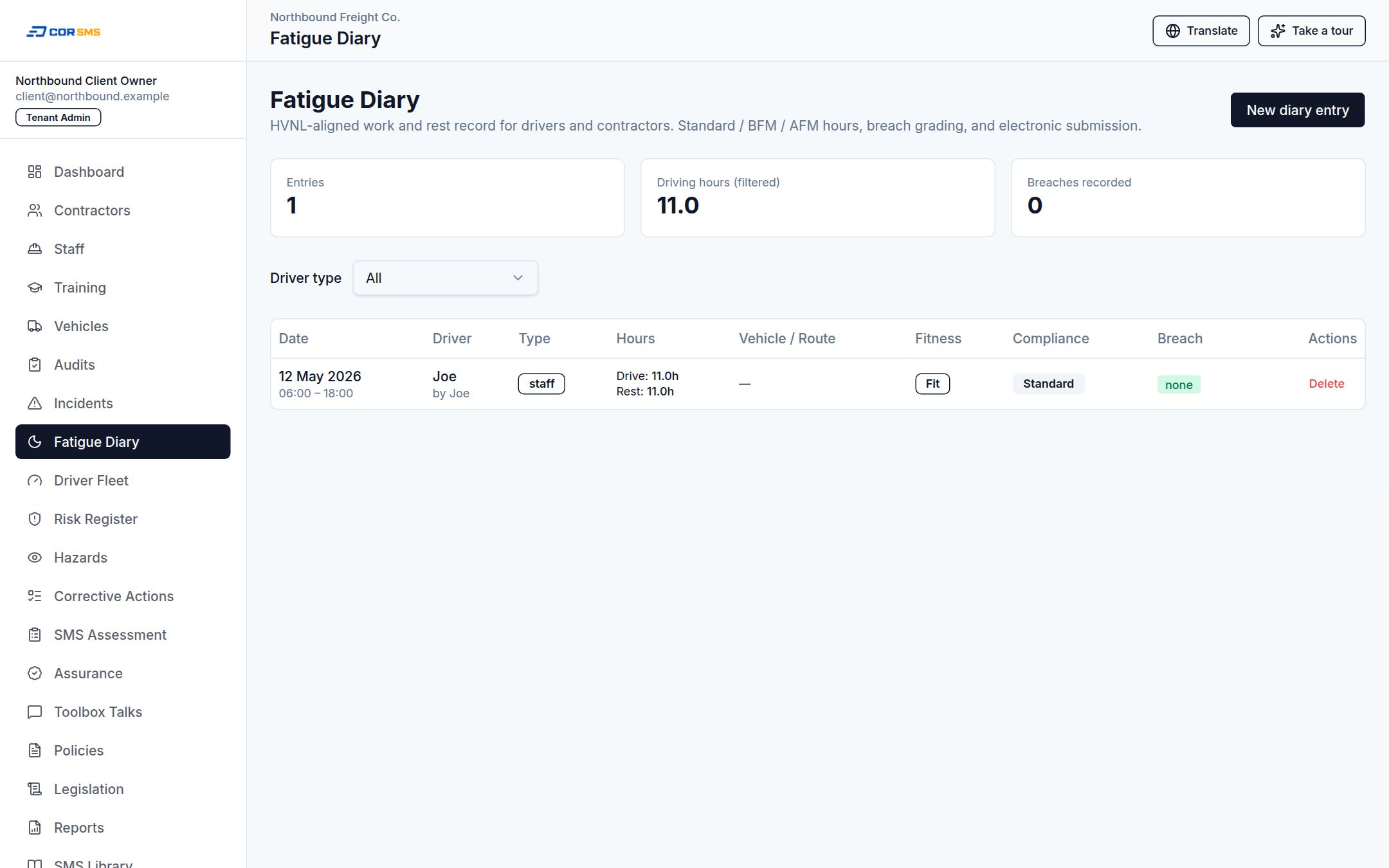Click client@northbound.example email text

[x=92, y=96]
